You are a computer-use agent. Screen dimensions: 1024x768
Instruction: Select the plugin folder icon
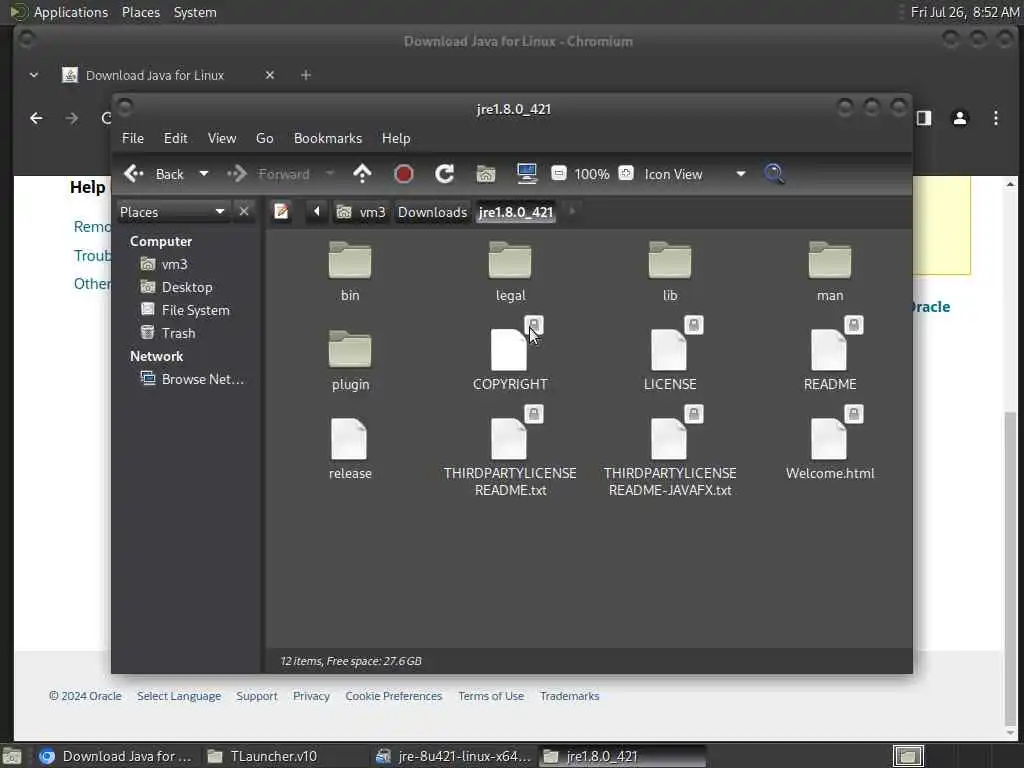pyautogui.click(x=350, y=350)
